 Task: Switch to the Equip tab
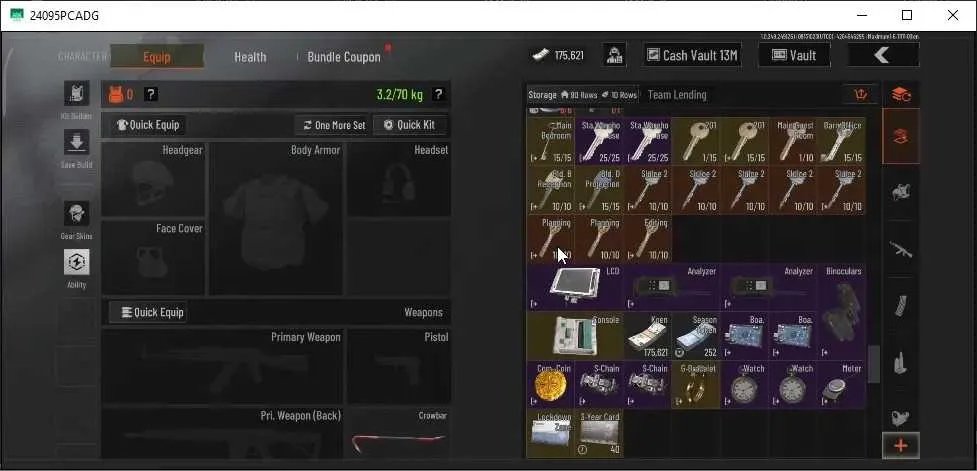click(157, 57)
